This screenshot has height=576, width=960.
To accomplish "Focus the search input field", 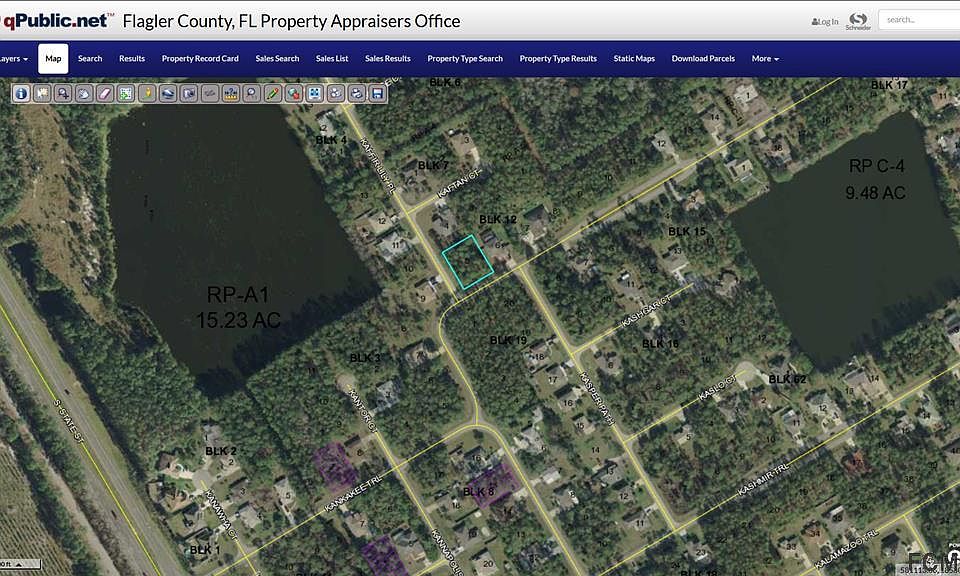I will [919, 20].
